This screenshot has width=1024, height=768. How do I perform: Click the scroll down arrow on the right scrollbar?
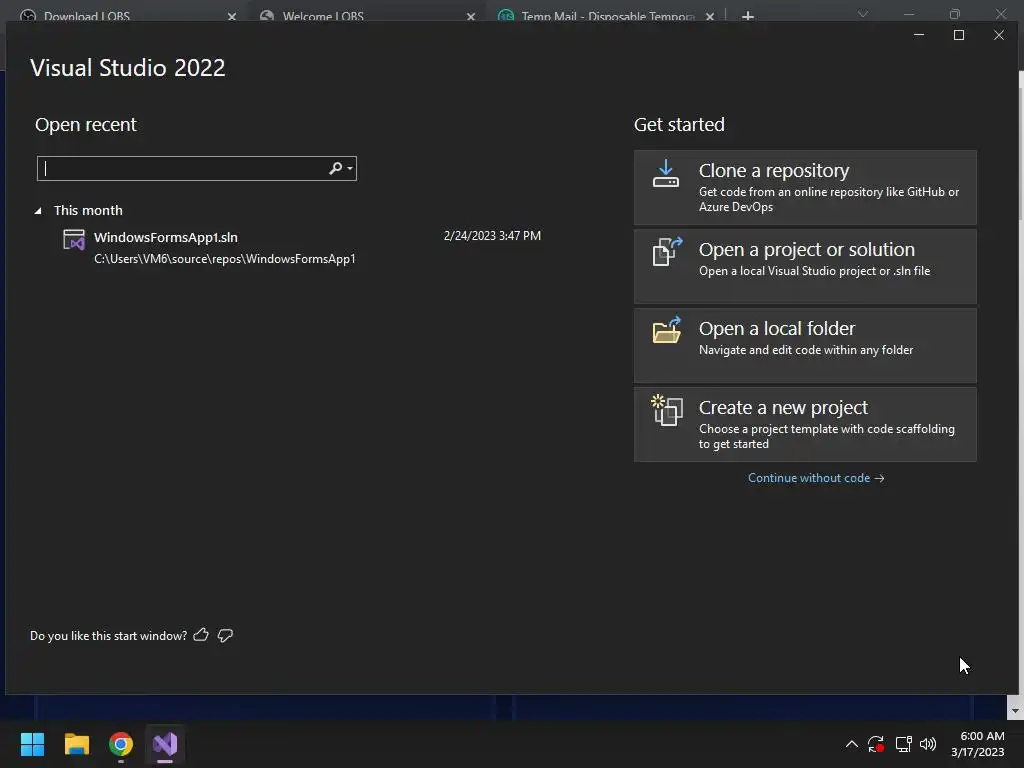click(1015, 711)
